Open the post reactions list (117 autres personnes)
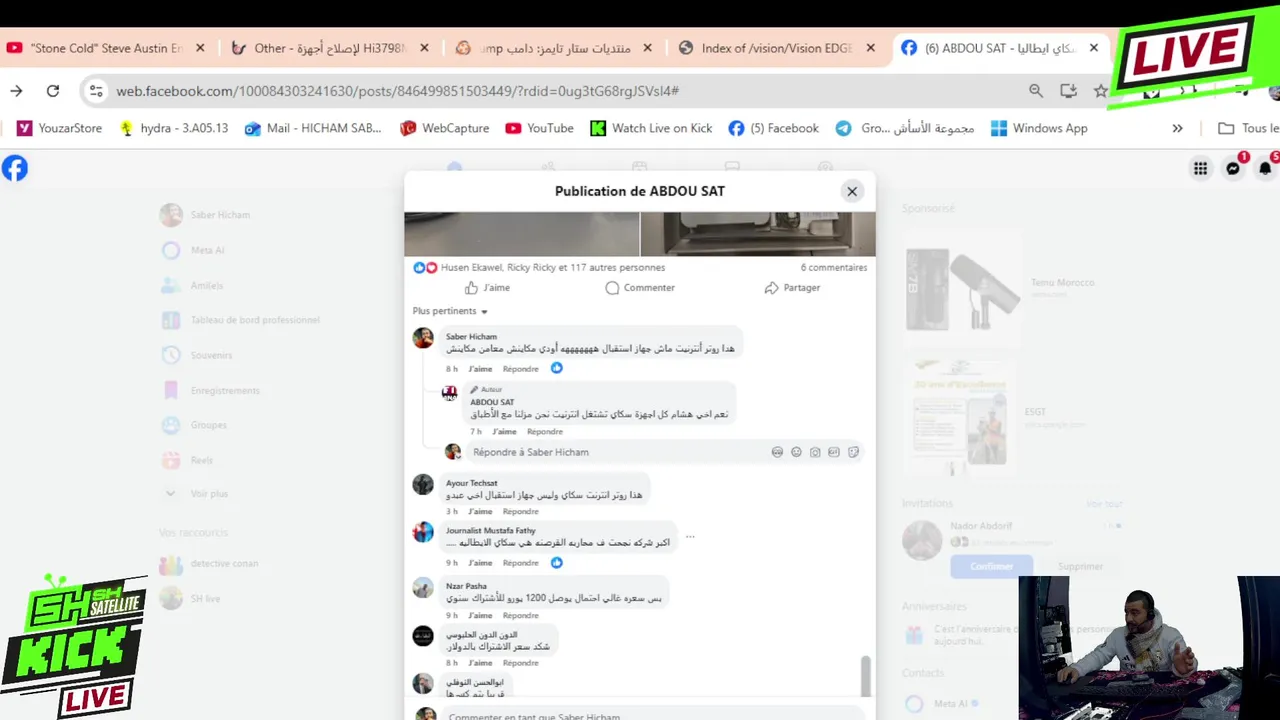 552,267
